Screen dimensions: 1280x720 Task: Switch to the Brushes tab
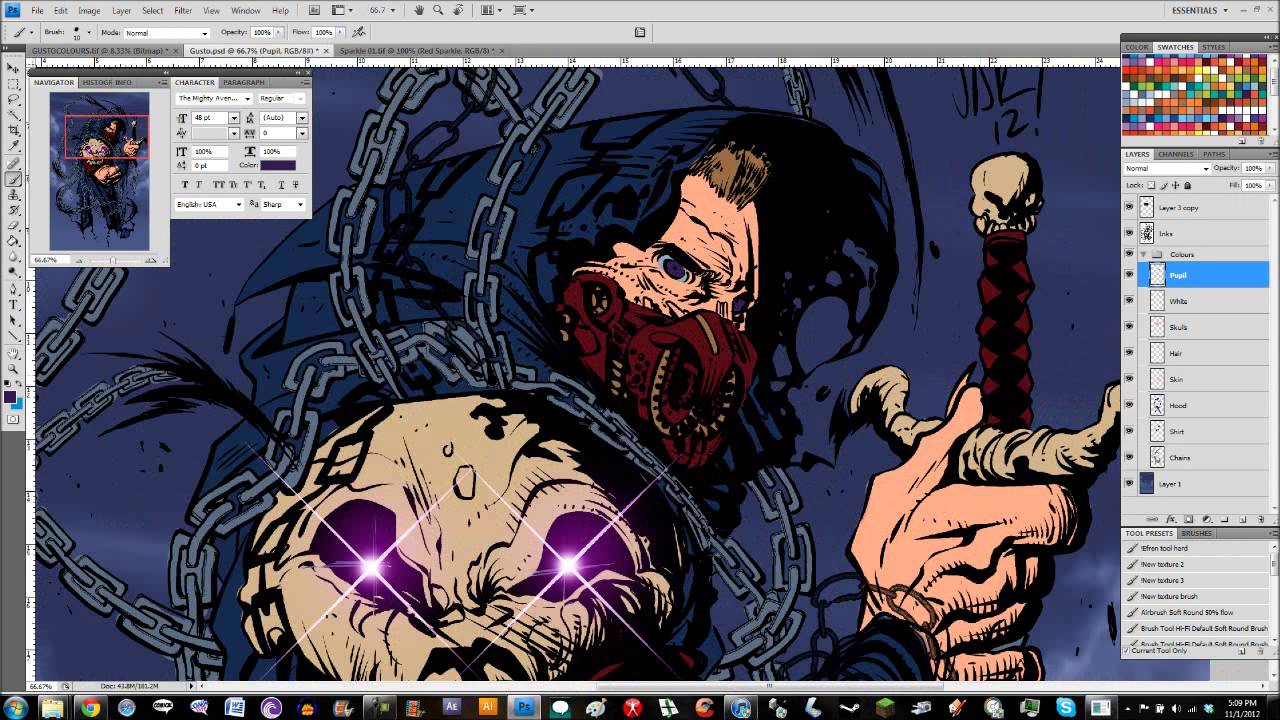pos(1196,533)
